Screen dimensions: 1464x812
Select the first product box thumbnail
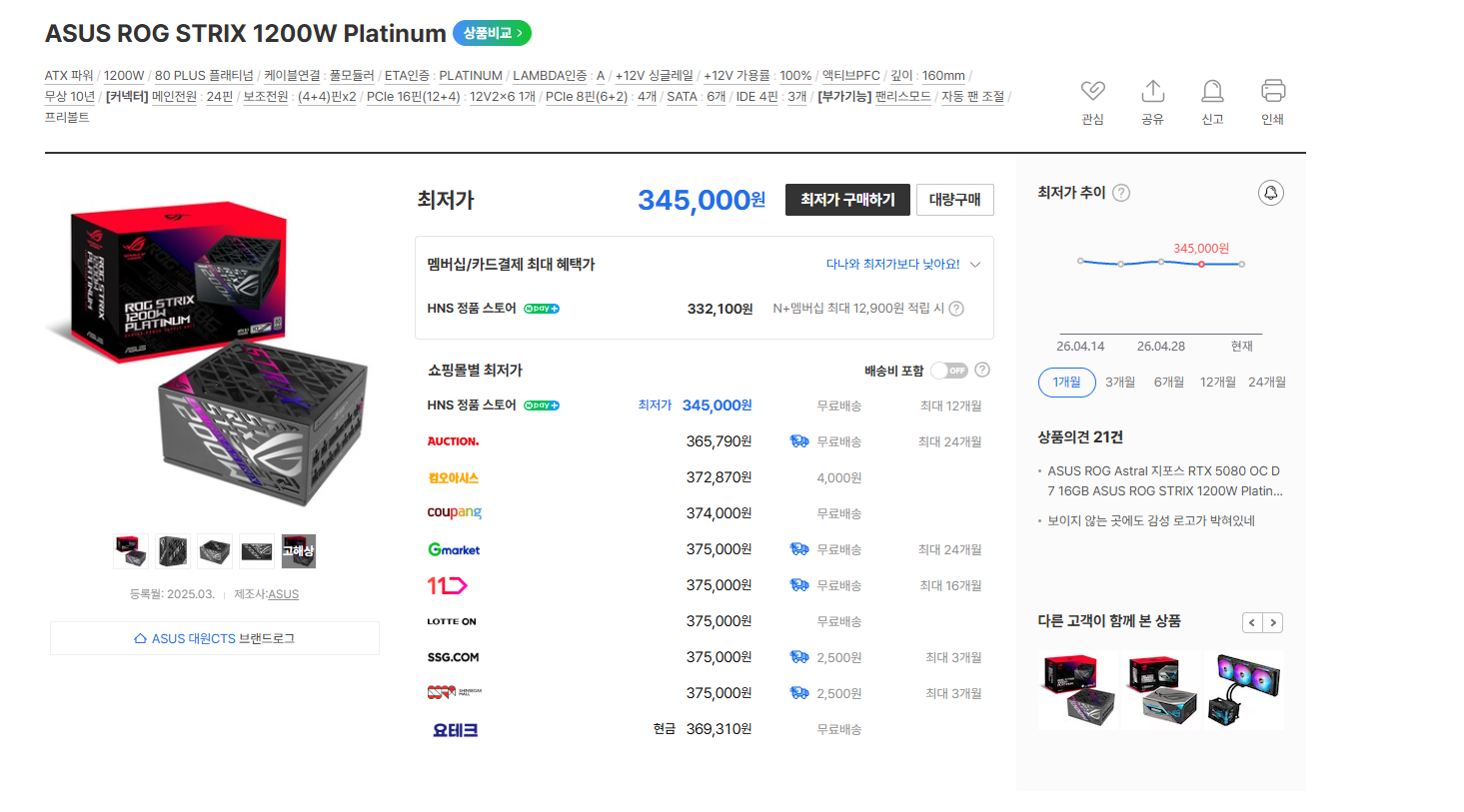pyautogui.click(x=131, y=550)
